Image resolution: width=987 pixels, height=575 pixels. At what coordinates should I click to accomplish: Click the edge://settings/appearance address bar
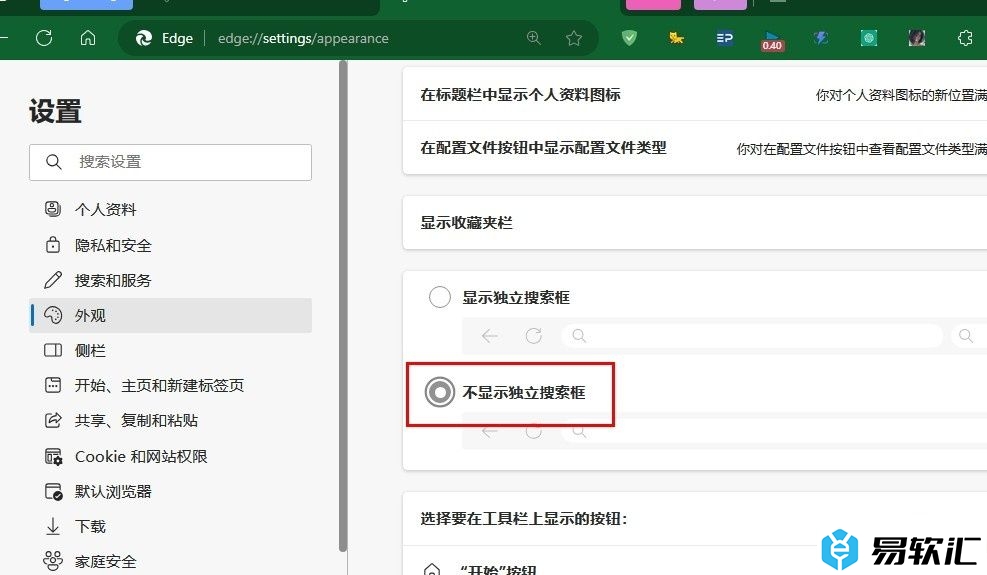point(350,38)
